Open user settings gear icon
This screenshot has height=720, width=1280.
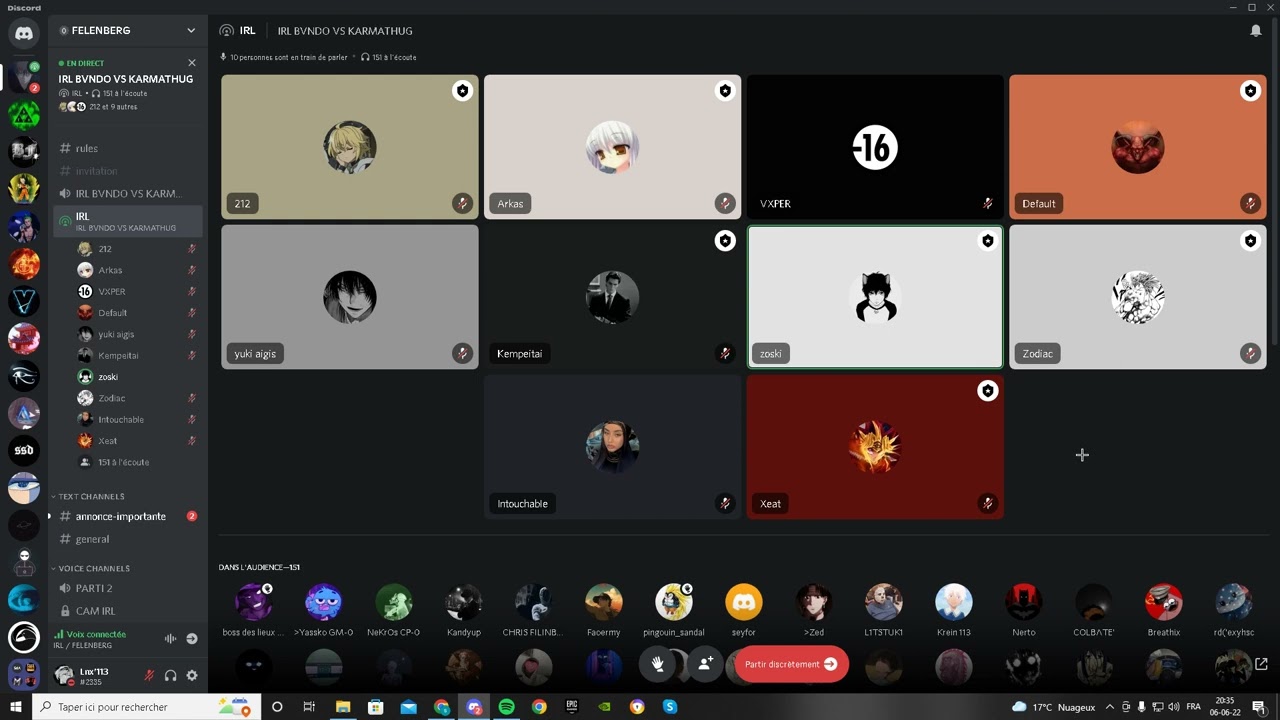(192, 676)
